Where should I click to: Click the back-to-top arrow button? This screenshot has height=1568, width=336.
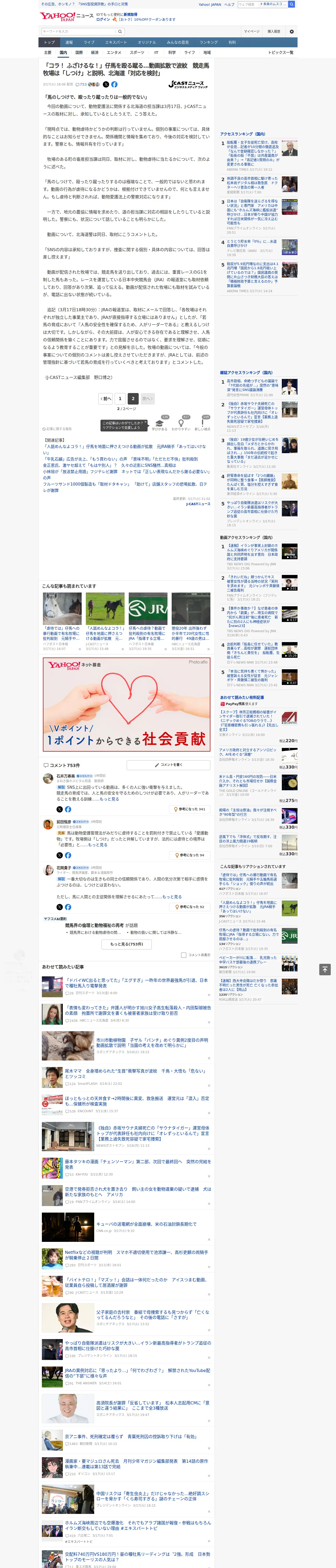[x=325, y=969]
